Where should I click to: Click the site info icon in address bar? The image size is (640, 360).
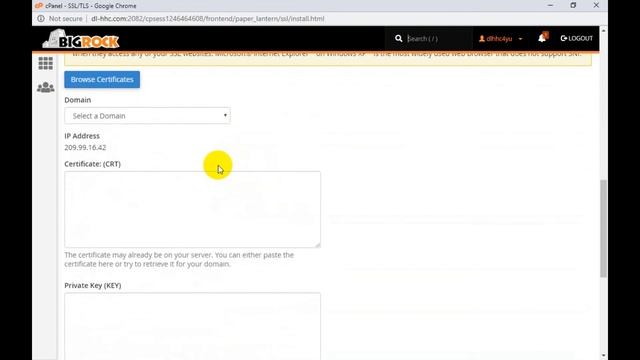tap(41, 18)
